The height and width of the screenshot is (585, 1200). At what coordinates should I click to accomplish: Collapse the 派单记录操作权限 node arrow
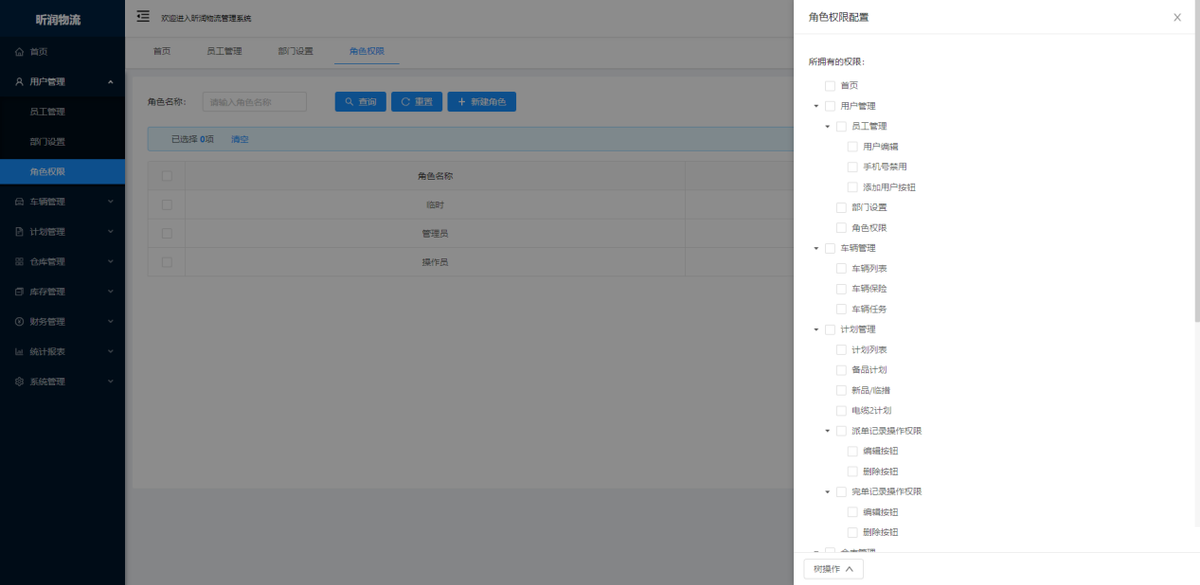pos(827,431)
